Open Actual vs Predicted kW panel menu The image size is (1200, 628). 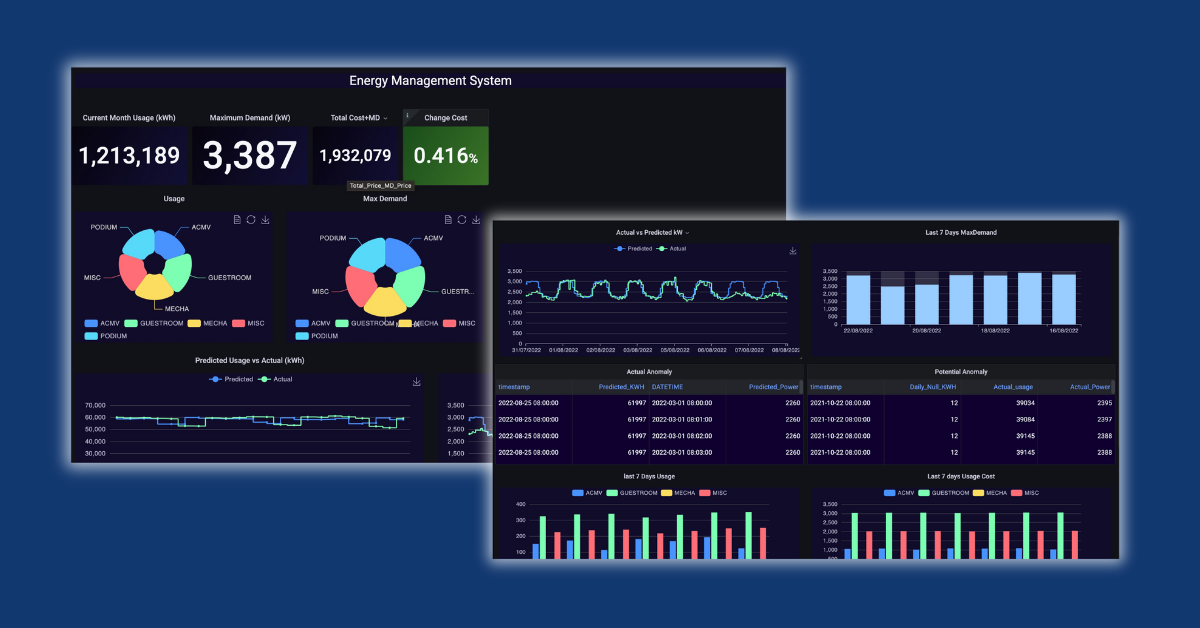687,233
